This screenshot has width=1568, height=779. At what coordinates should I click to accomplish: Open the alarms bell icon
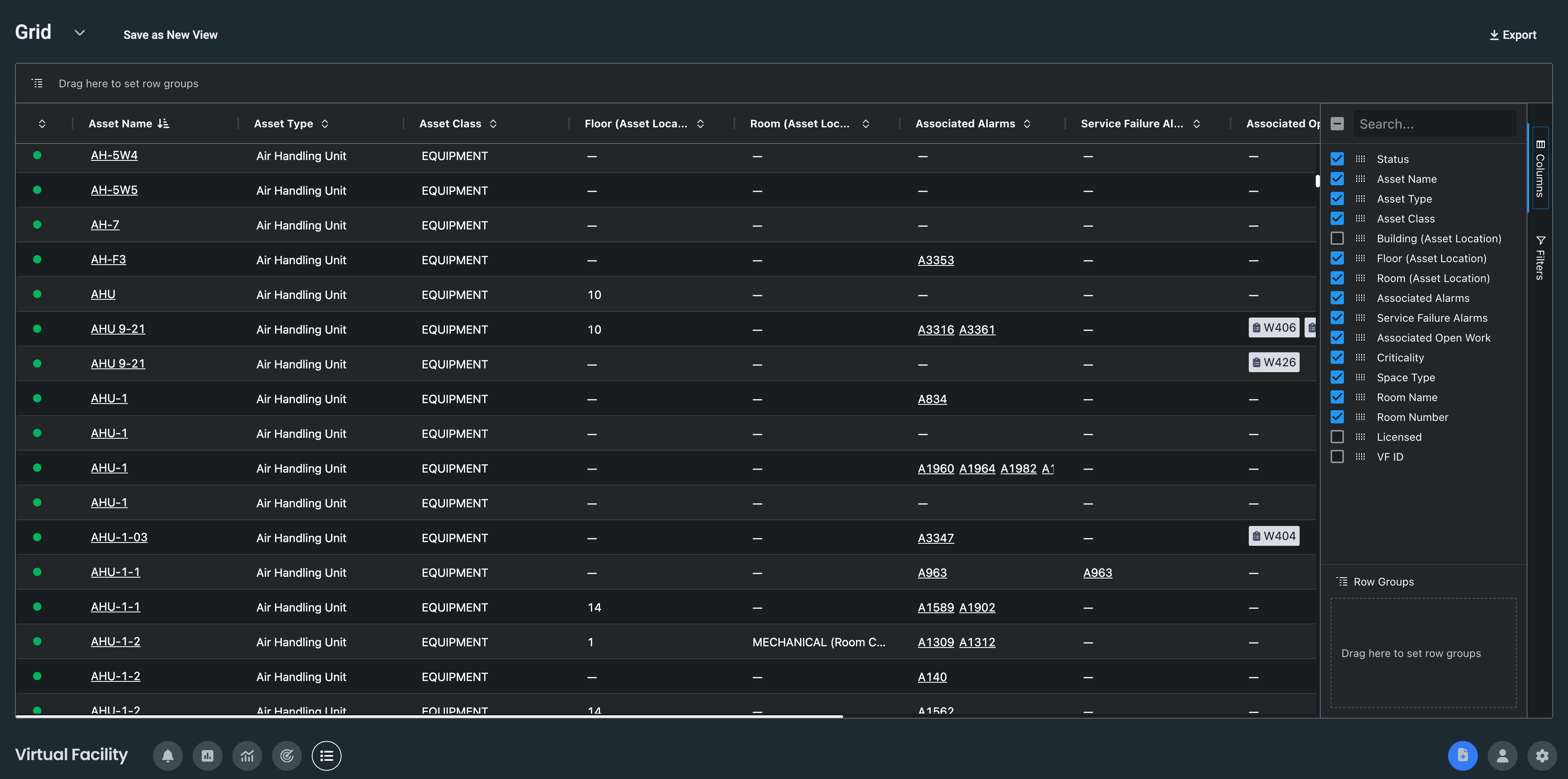[168, 755]
